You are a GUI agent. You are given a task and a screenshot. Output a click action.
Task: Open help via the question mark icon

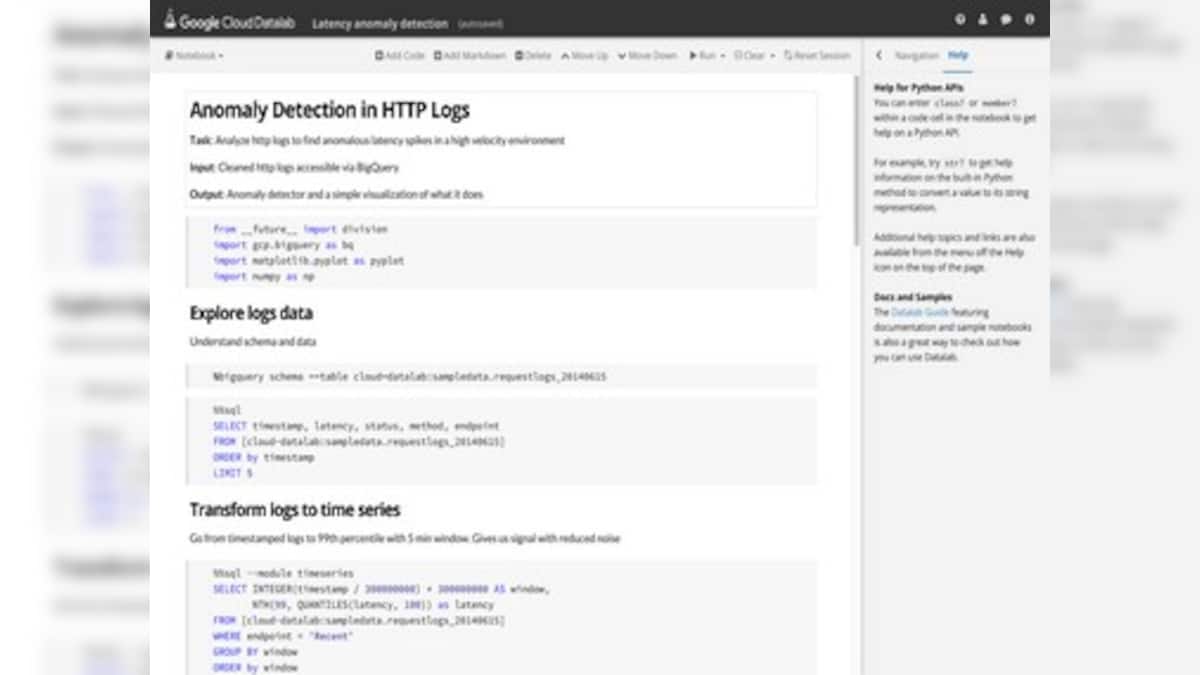pyautogui.click(x=960, y=17)
